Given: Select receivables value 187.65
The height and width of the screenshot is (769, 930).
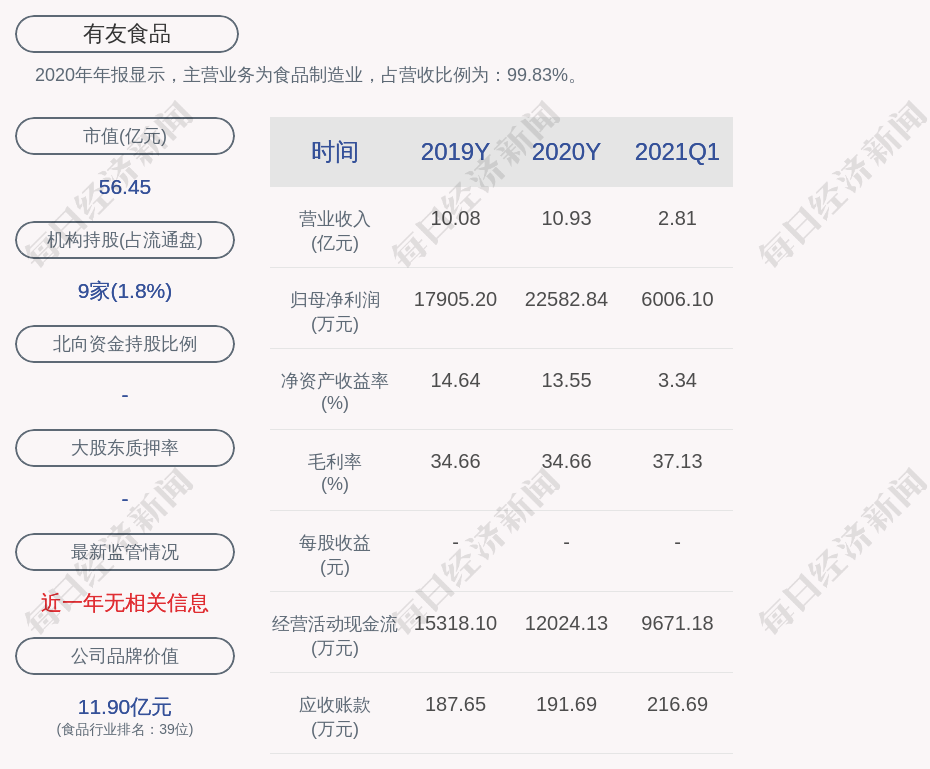Looking at the screenshot, I should (456, 704).
